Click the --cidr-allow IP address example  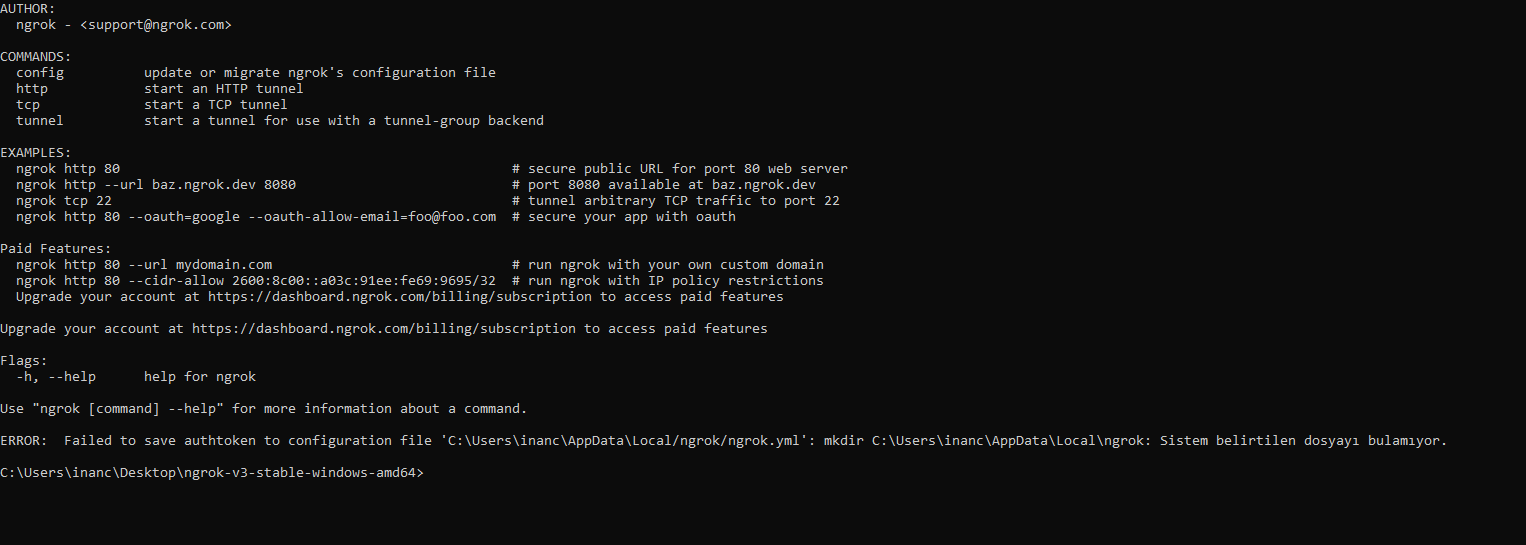[x=384, y=281]
